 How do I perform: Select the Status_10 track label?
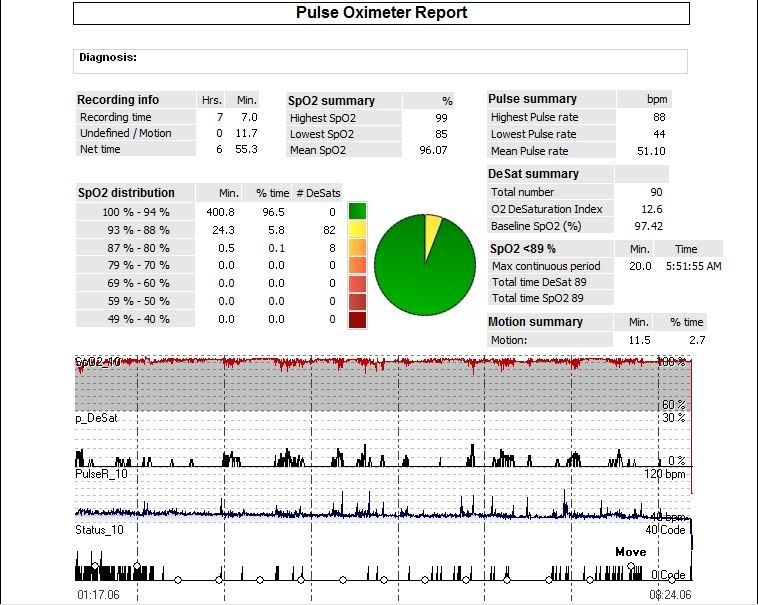click(100, 529)
